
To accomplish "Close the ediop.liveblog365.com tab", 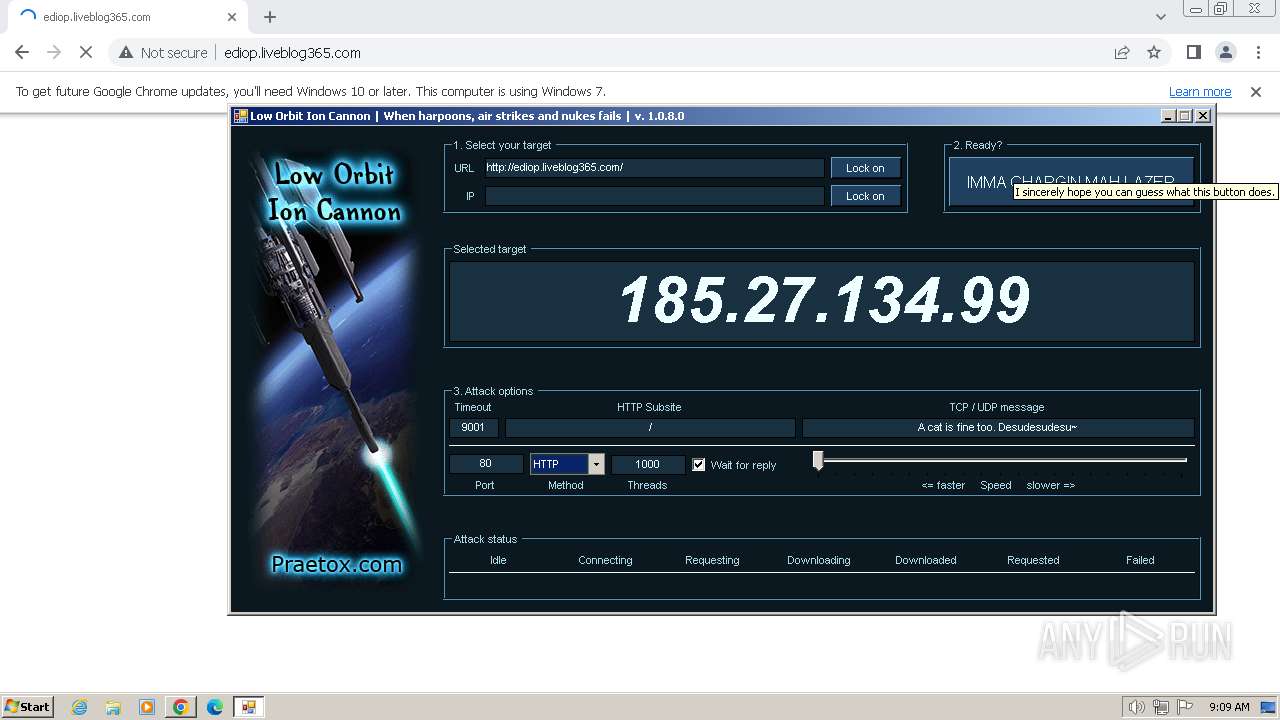I will pos(232,16).
